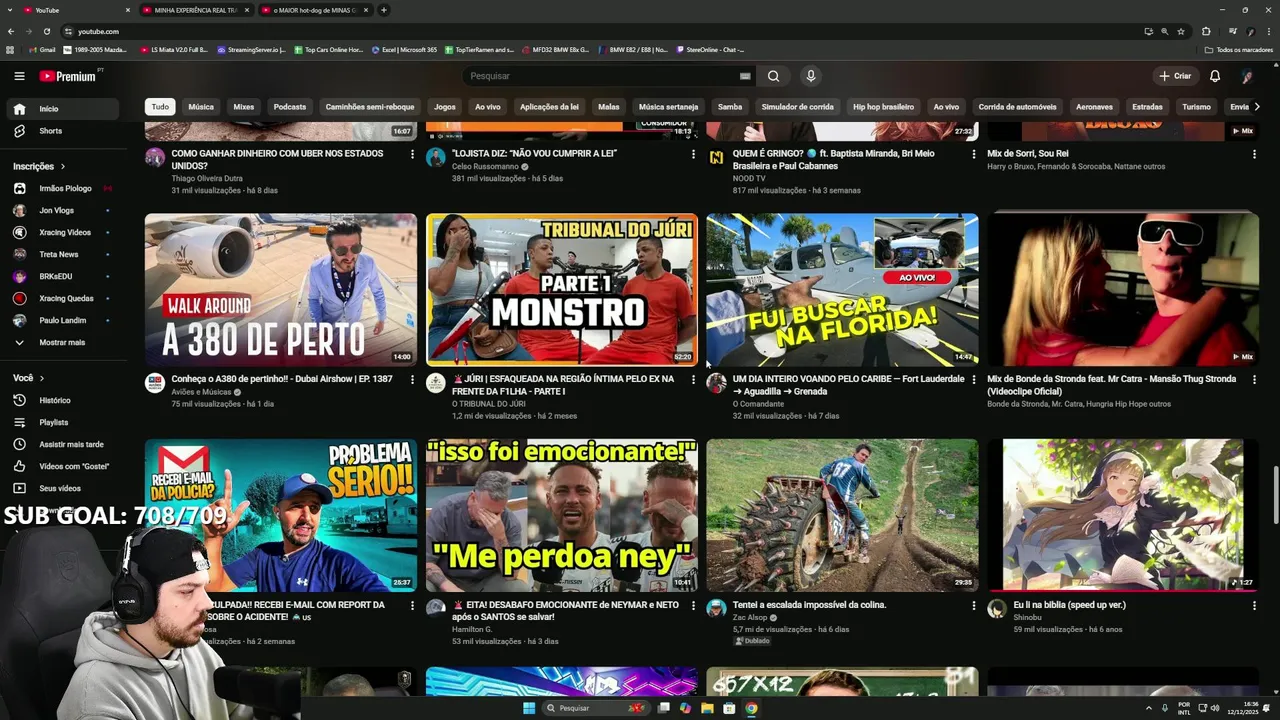Image resolution: width=1280 pixels, height=720 pixels.
Task: Go to the YouTube Premium logo home
Action: 68,76
